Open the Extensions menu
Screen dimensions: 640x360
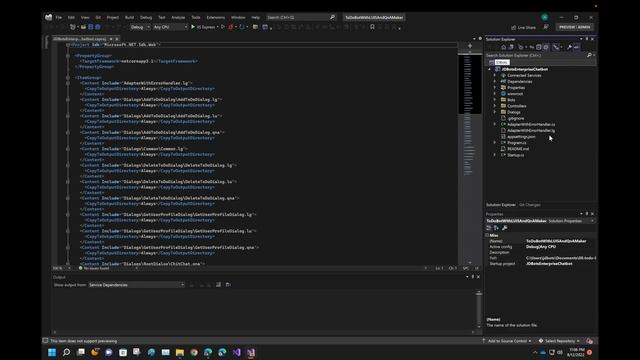216,18
